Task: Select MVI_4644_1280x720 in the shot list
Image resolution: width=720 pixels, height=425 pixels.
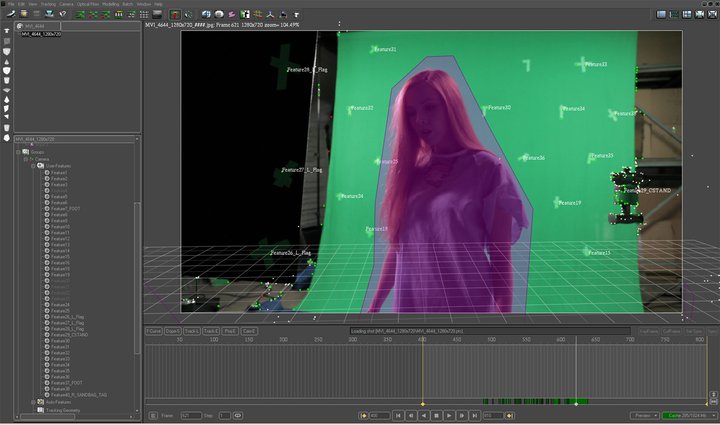Action: coord(41,34)
